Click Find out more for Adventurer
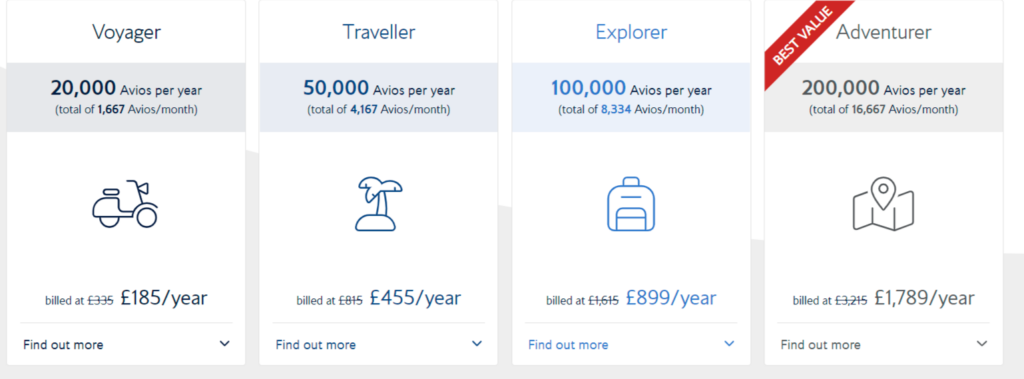 coord(820,344)
